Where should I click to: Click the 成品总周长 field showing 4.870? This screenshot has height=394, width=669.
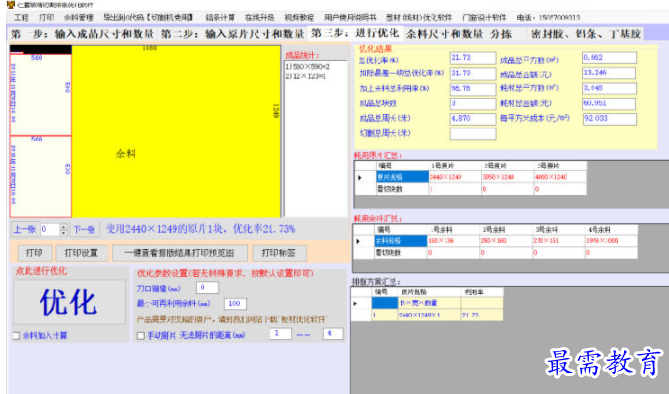(x=473, y=119)
